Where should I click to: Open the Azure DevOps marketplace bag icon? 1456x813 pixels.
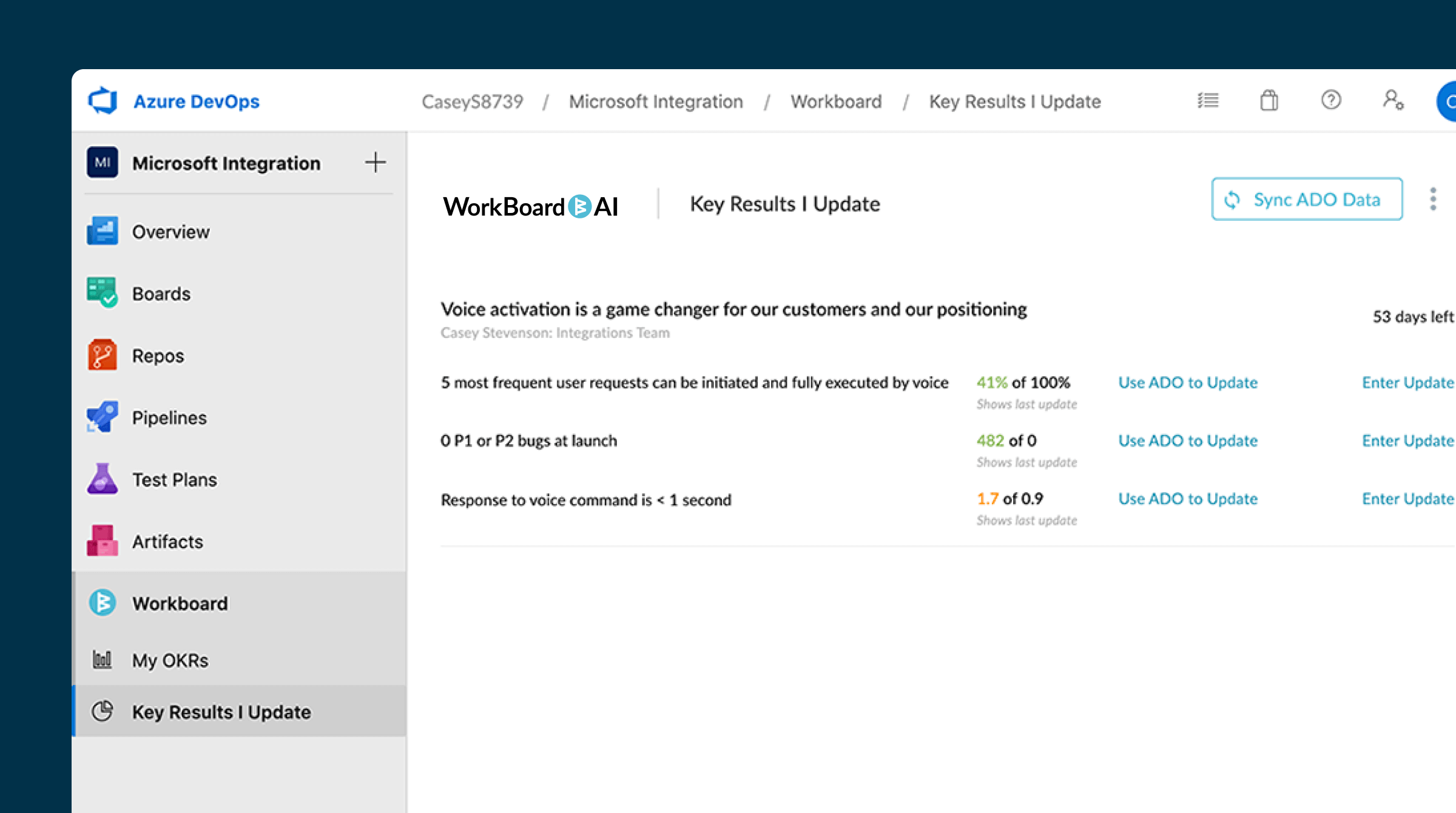point(1269,101)
